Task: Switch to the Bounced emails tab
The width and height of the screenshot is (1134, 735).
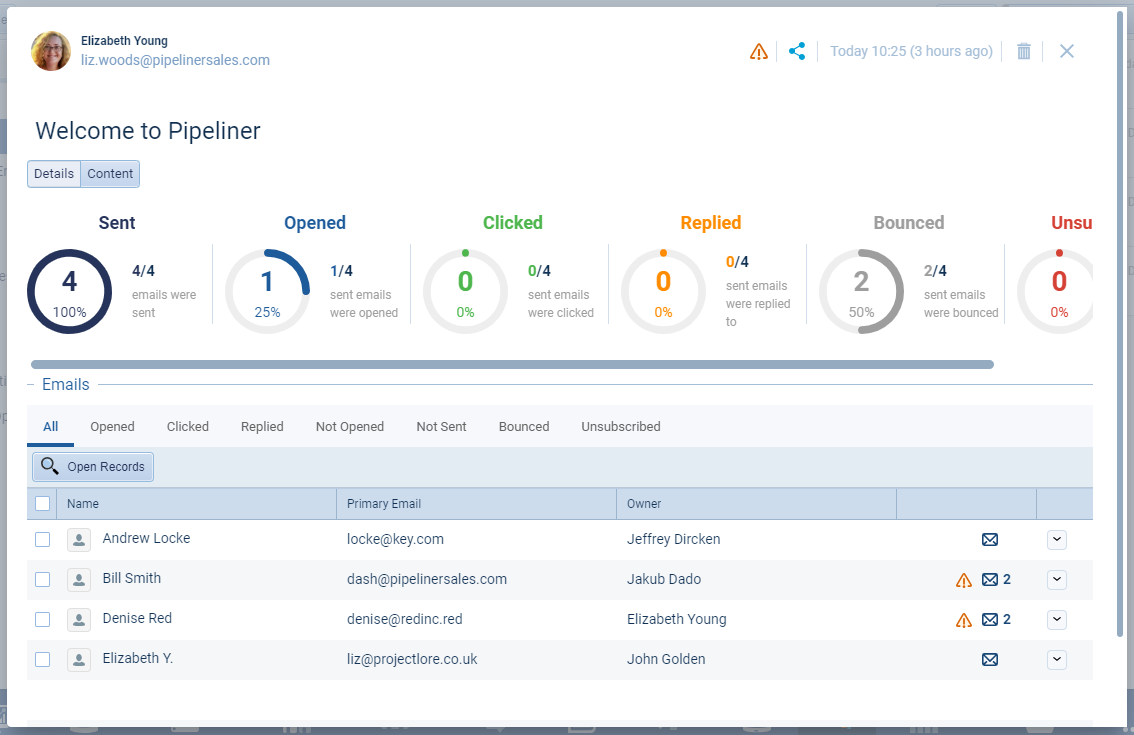Action: [524, 427]
